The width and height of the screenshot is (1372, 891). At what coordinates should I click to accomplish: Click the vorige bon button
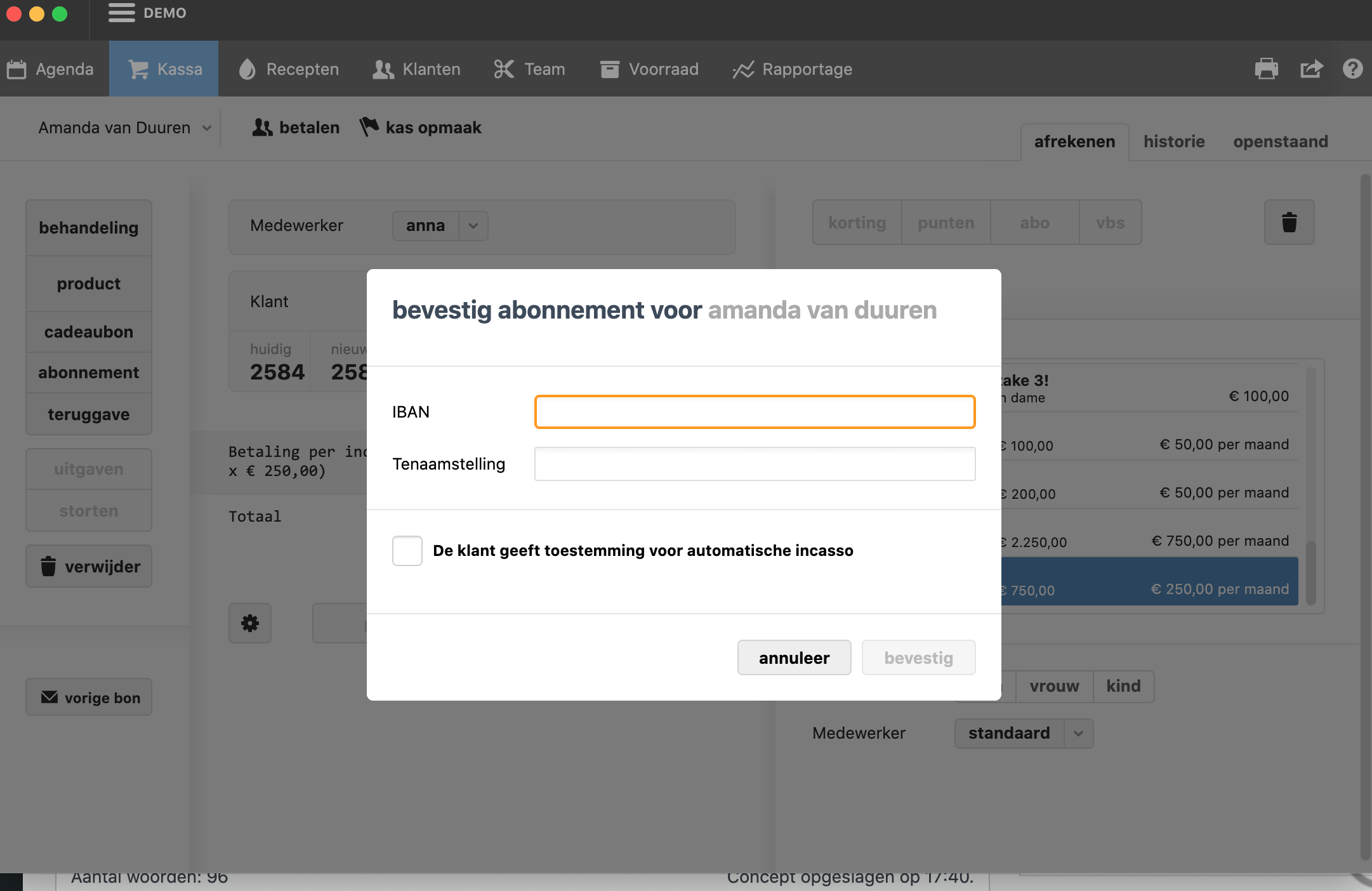tap(89, 697)
